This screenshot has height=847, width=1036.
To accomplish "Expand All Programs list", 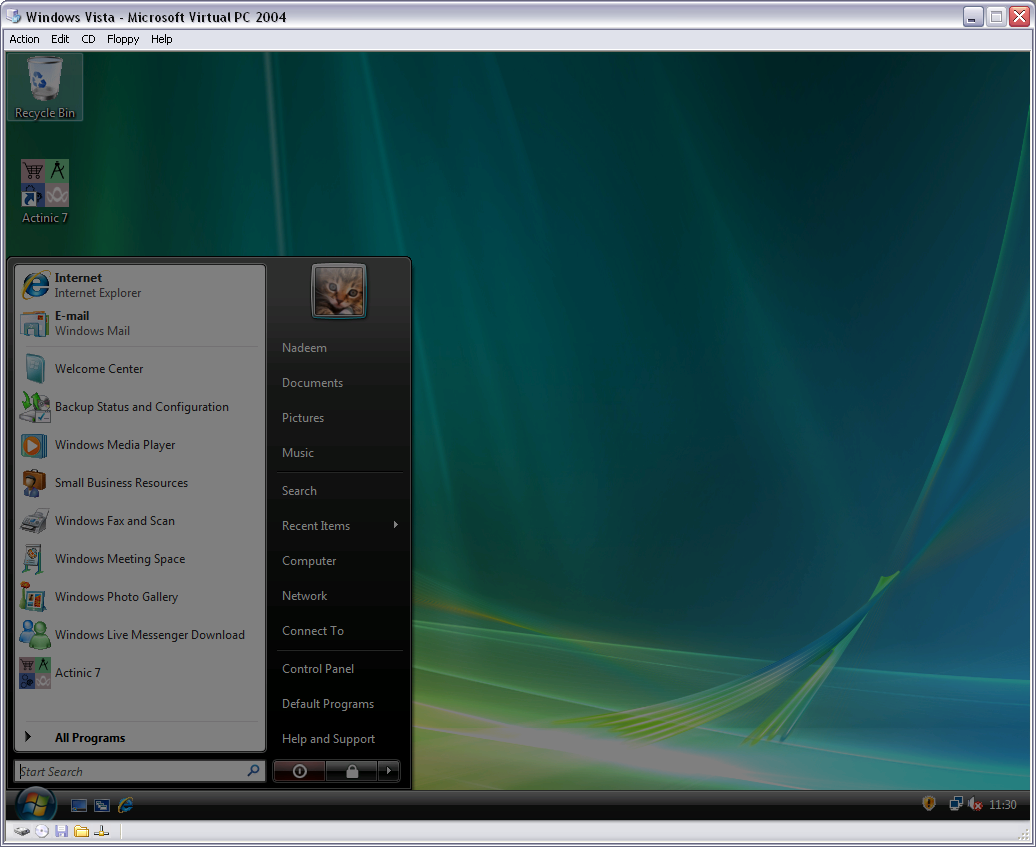I will [140, 738].
